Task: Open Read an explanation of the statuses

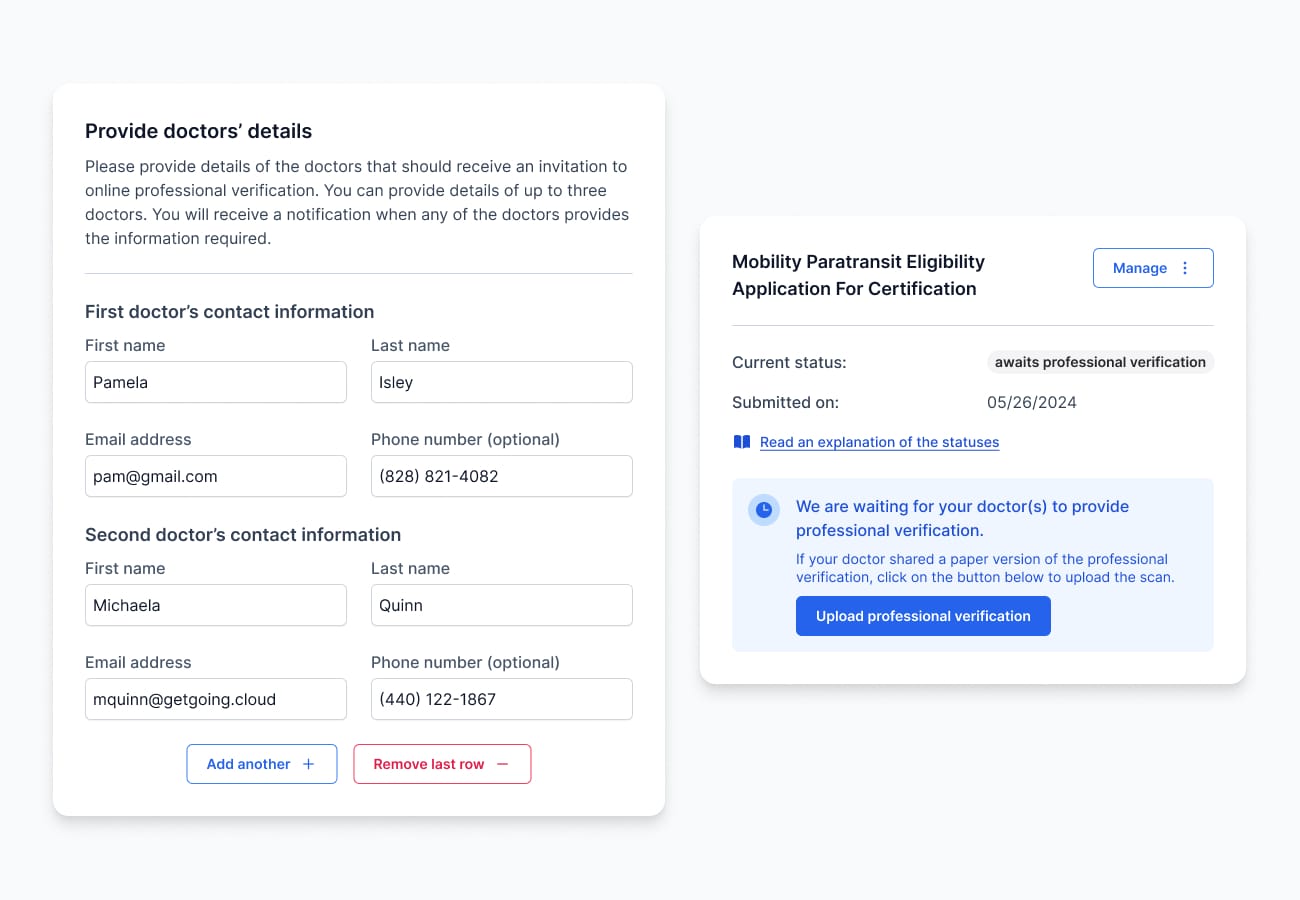Action: 879,442
